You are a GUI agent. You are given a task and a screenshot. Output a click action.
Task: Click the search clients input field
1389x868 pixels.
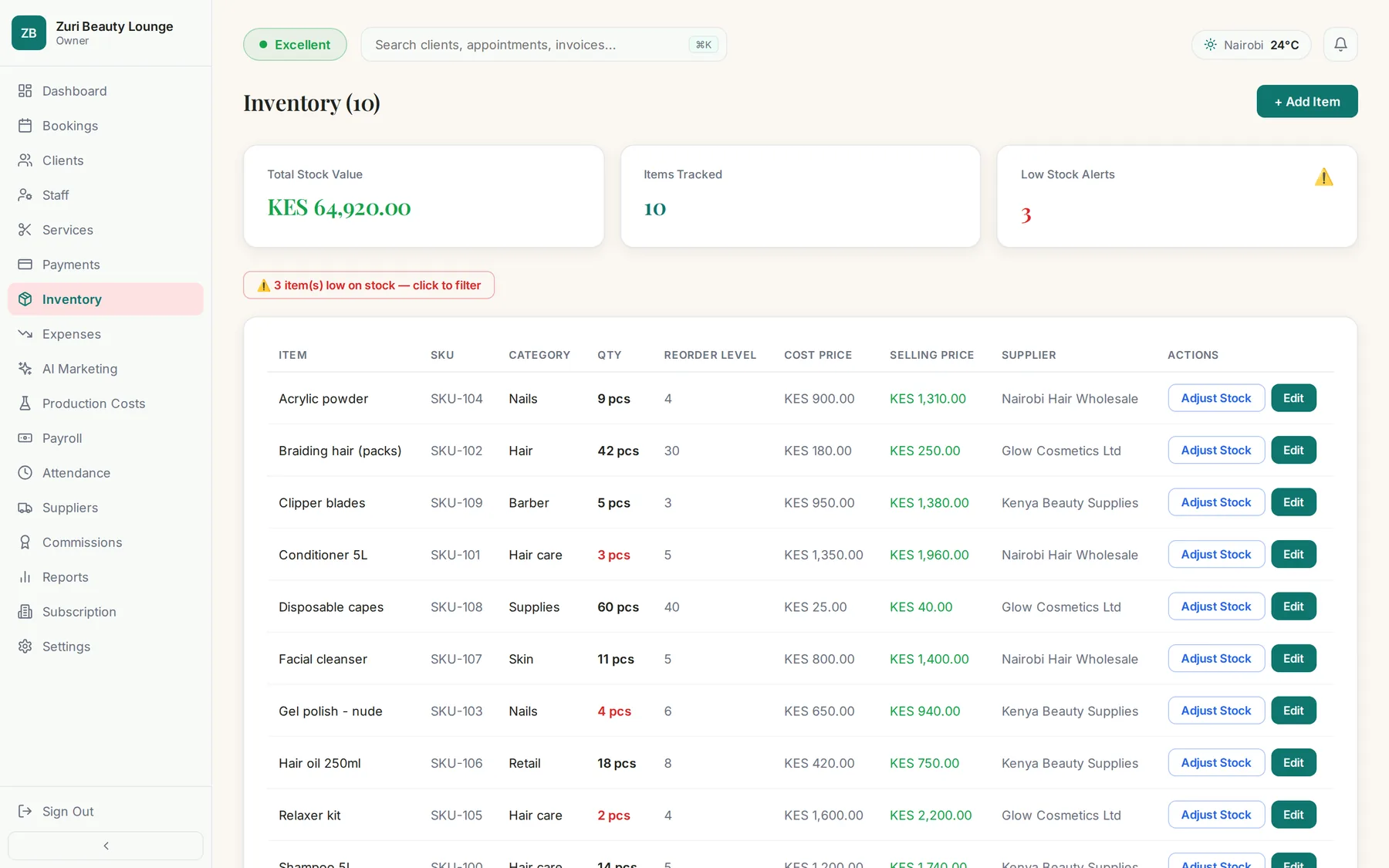[543, 45]
